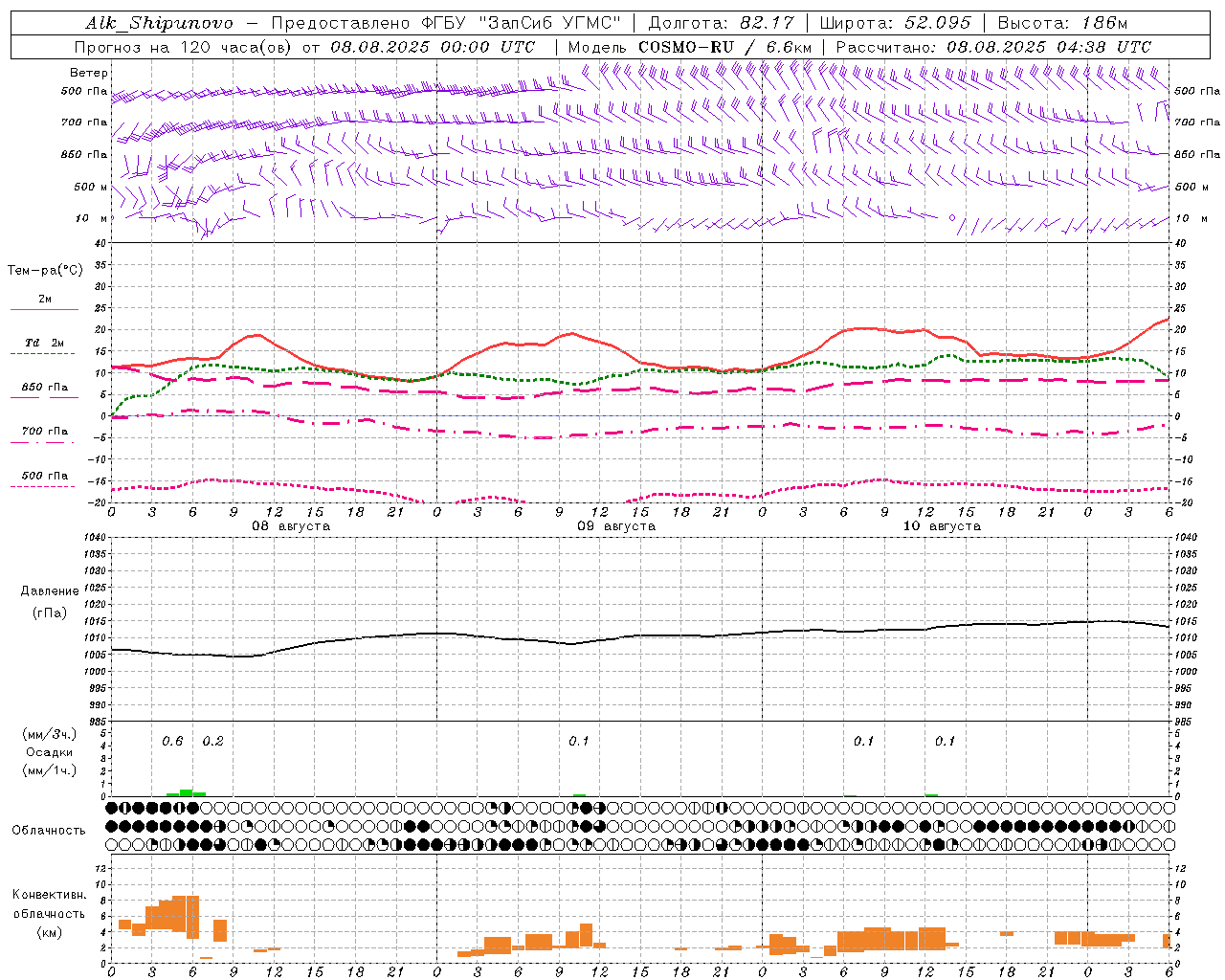Click the tallest green precipitation bar on 08 августа
This screenshot has height=980, width=1225.
pos(186,792)
